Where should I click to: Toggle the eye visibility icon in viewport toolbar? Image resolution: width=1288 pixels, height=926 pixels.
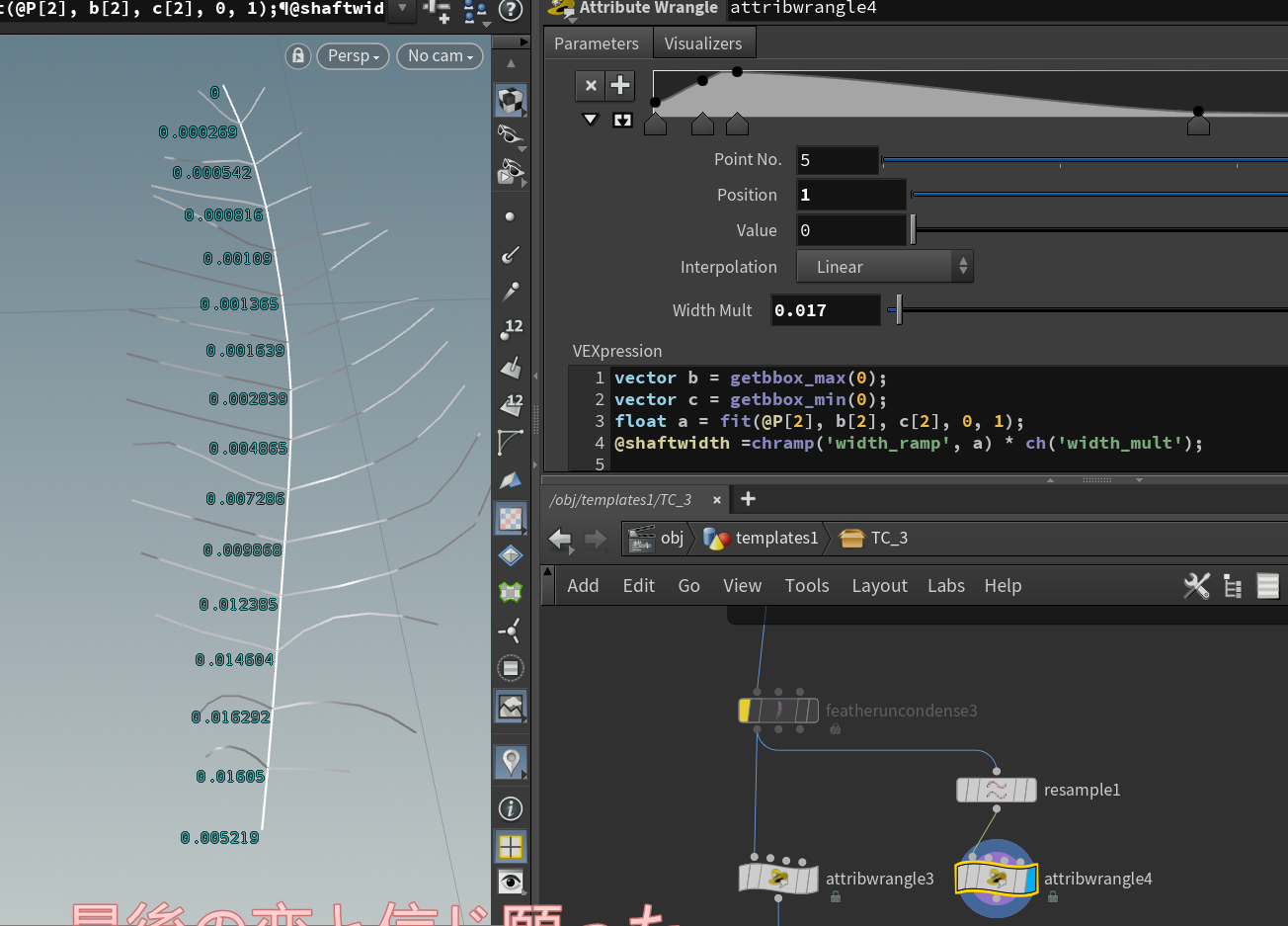click(511, 882)
